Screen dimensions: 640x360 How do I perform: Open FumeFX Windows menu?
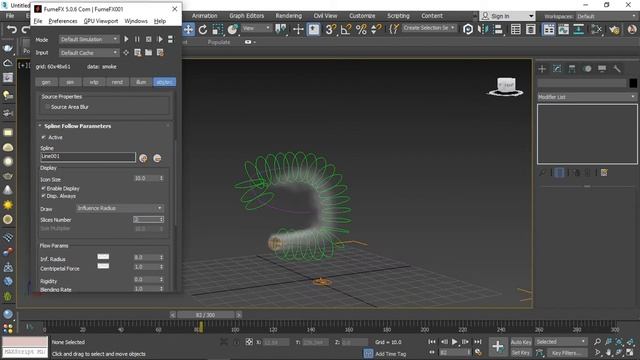point(136,21)
